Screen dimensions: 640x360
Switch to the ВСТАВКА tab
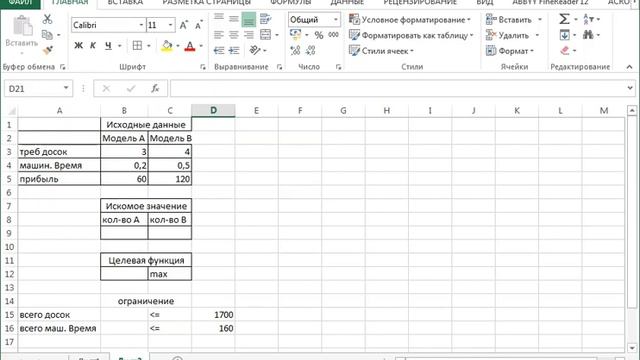pos(125,2)
